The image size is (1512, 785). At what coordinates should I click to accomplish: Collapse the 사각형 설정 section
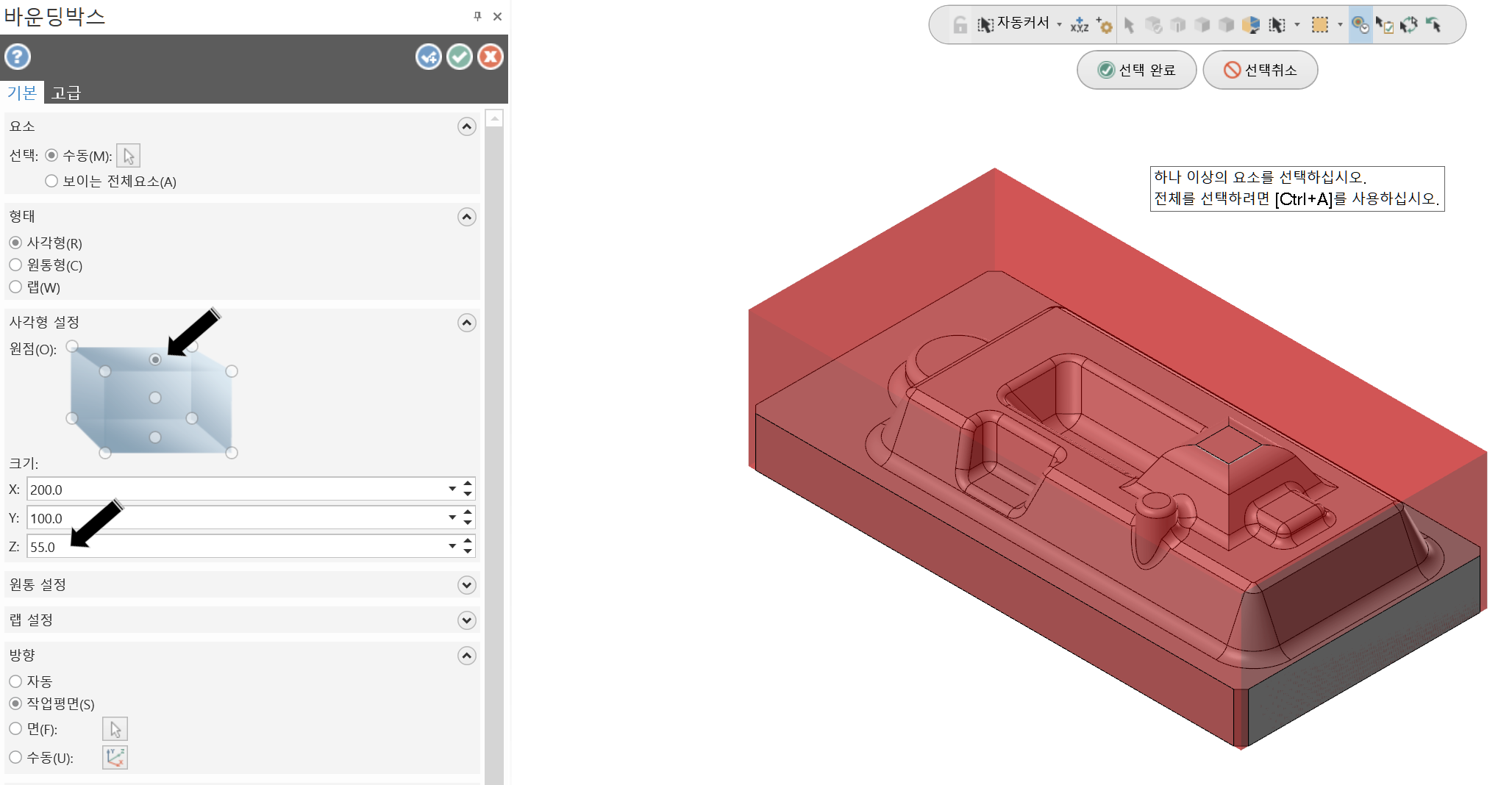(467, 323)
